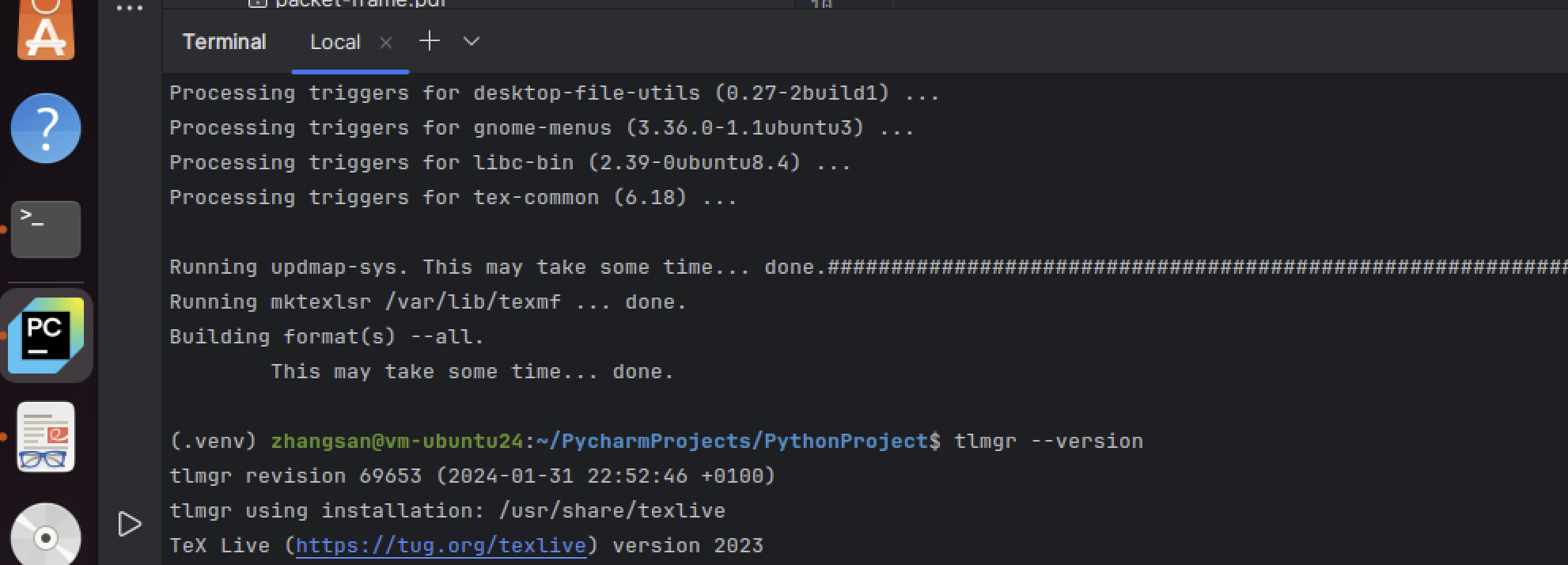The image size is (1568, 565).
Task: Click the optical disc icon in dock
Action: pyautogui.click(x=46, y=537)
